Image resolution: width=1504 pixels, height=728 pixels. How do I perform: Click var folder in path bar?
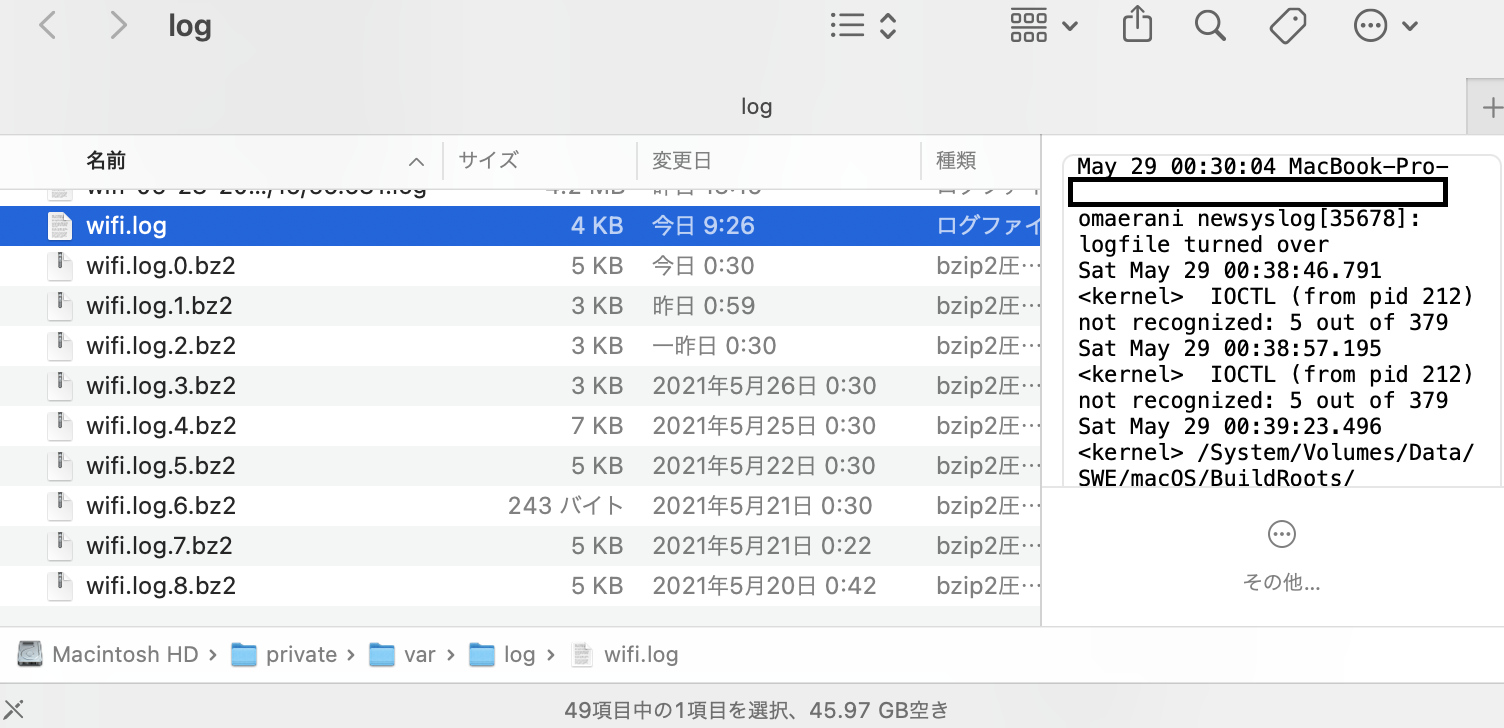pos(419,655)
